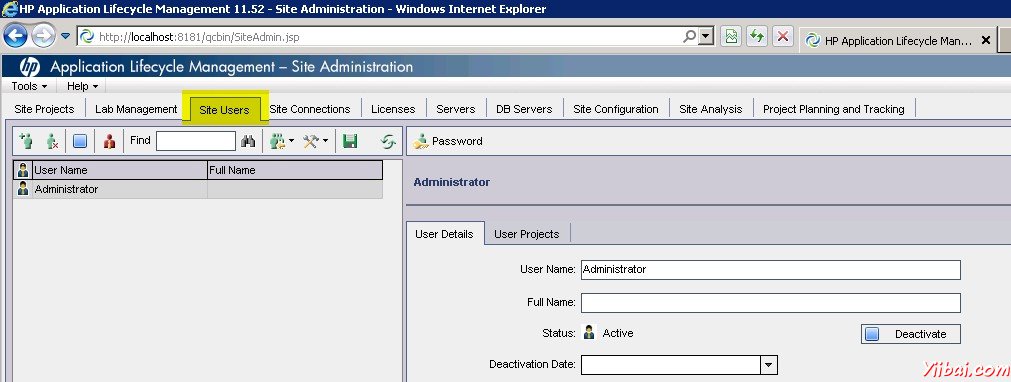Open the recent pages dropdown arrow
This screenshot has height=382, width=1011.
65,36
